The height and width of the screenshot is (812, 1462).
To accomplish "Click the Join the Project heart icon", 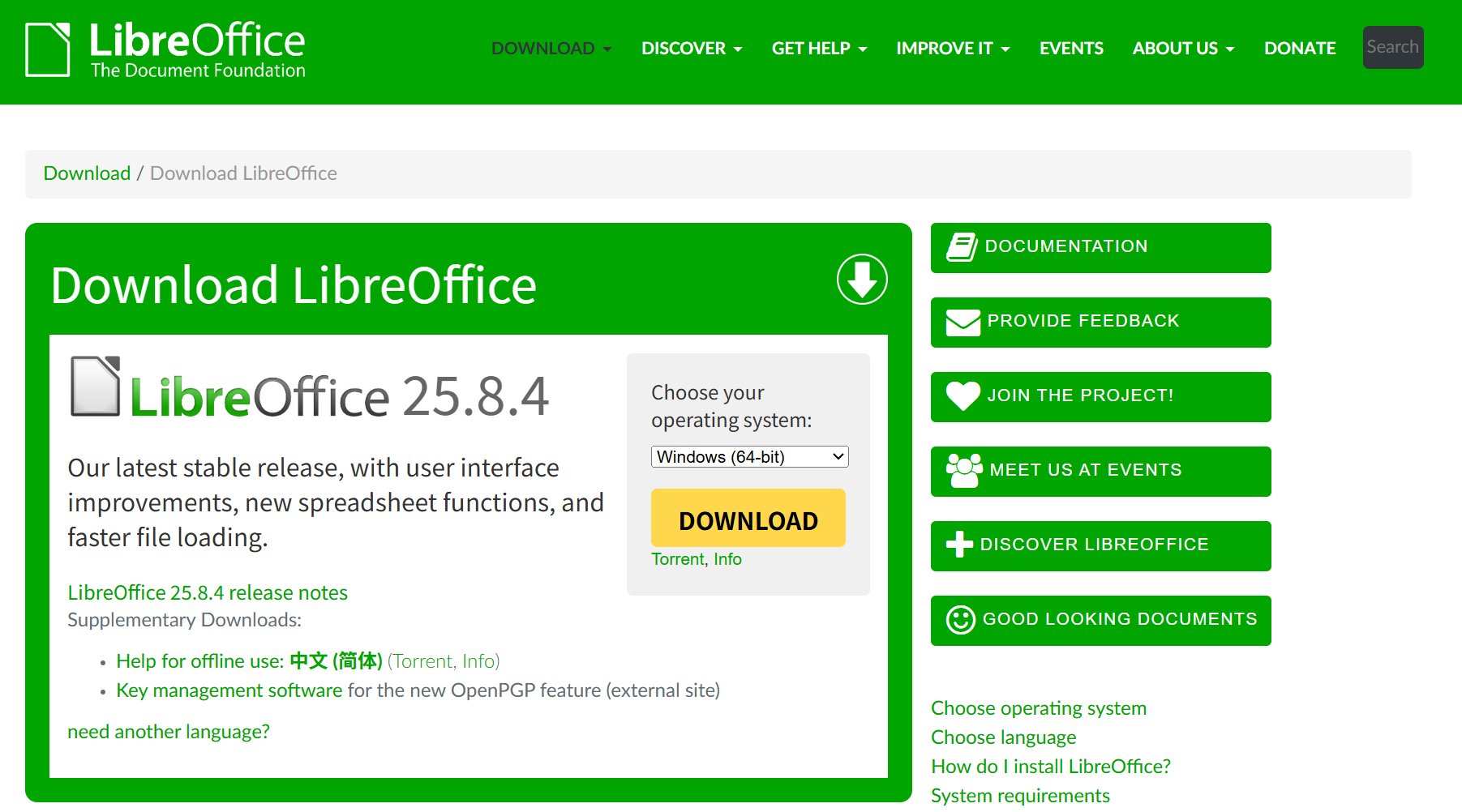I will point(963,396).
